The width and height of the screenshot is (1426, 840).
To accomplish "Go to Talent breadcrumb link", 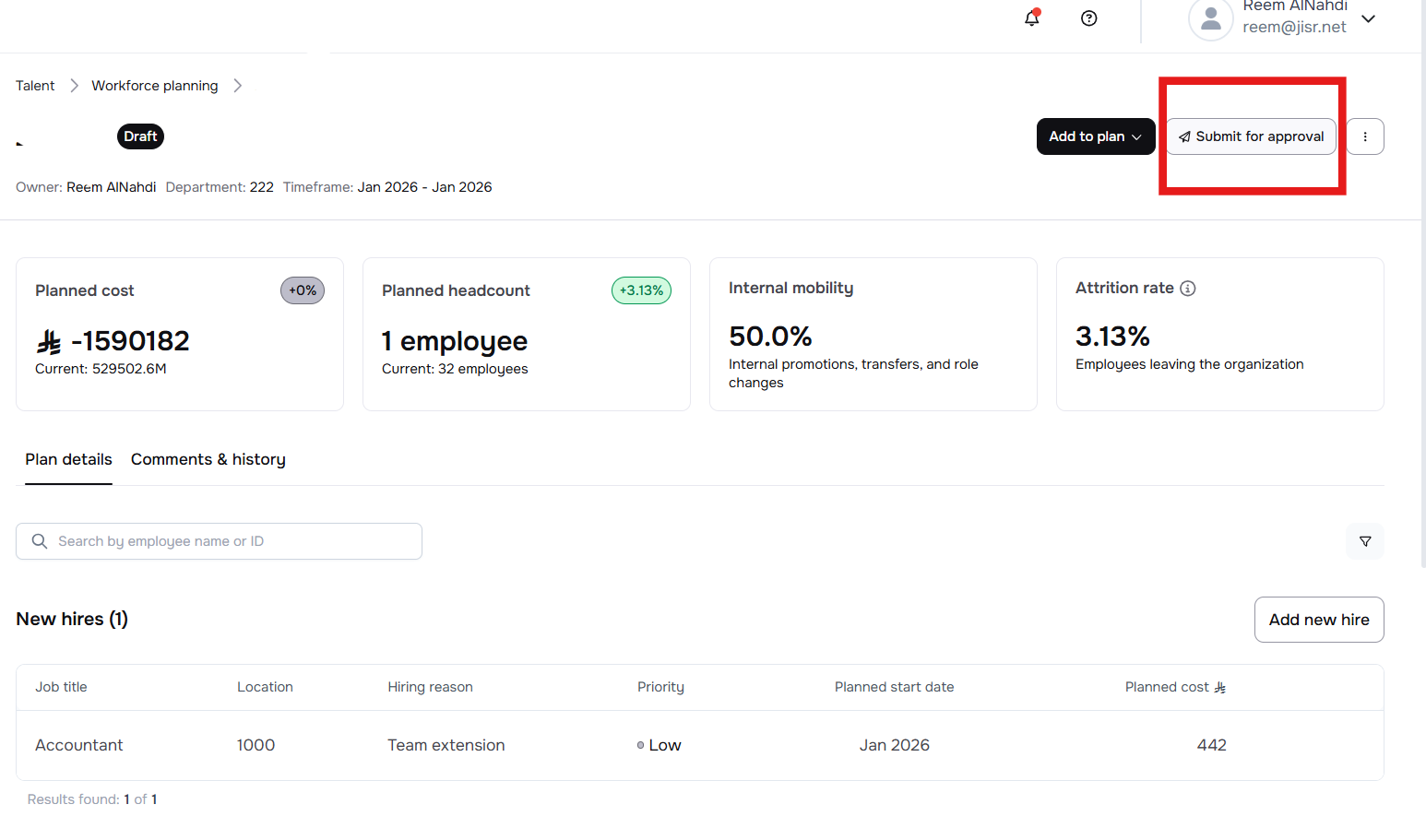I will [x=35, y=86].
